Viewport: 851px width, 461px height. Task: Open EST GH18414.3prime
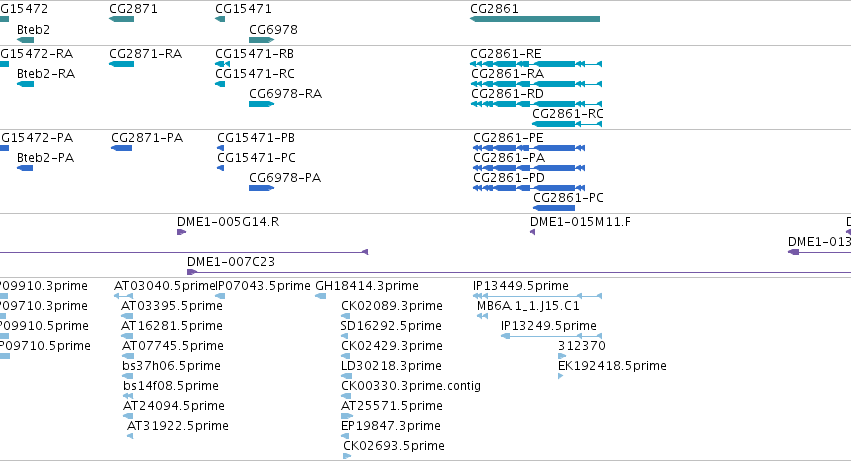click(x=367, y=286)
